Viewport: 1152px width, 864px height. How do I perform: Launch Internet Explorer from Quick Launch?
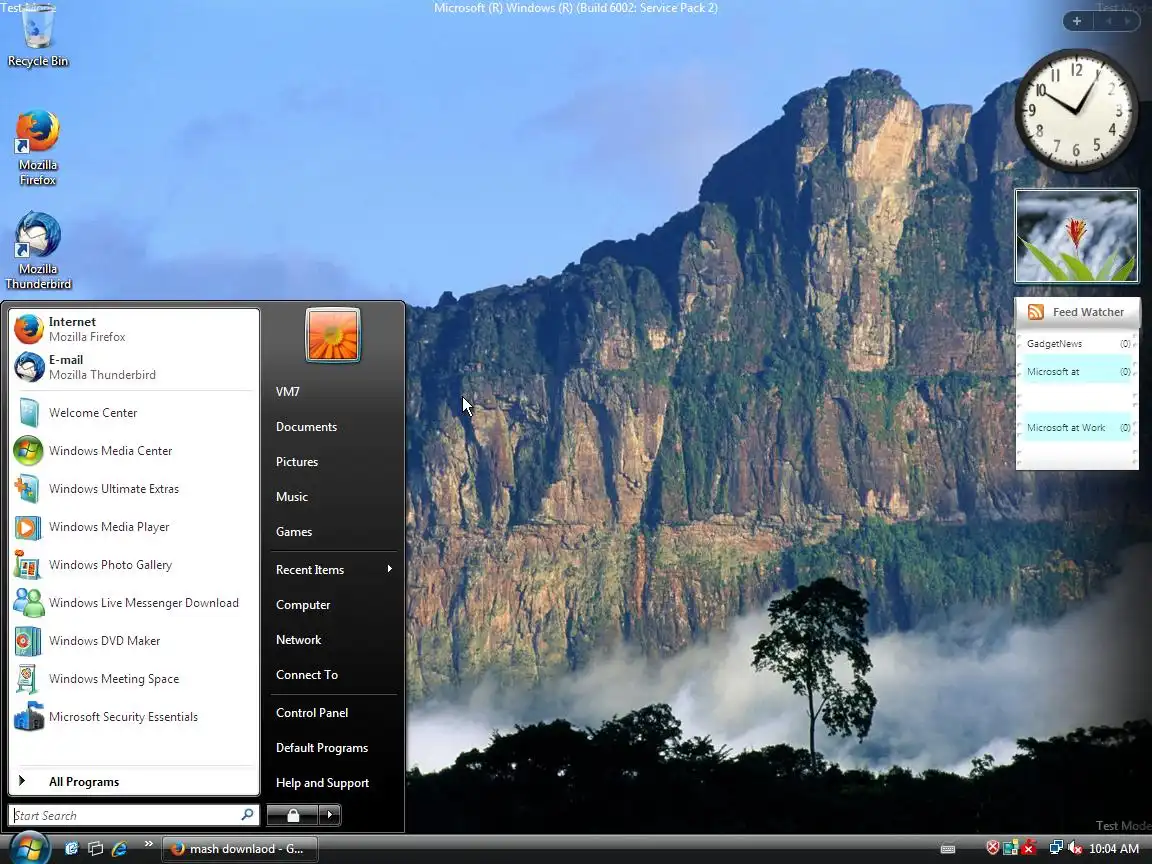pos(120,849)
